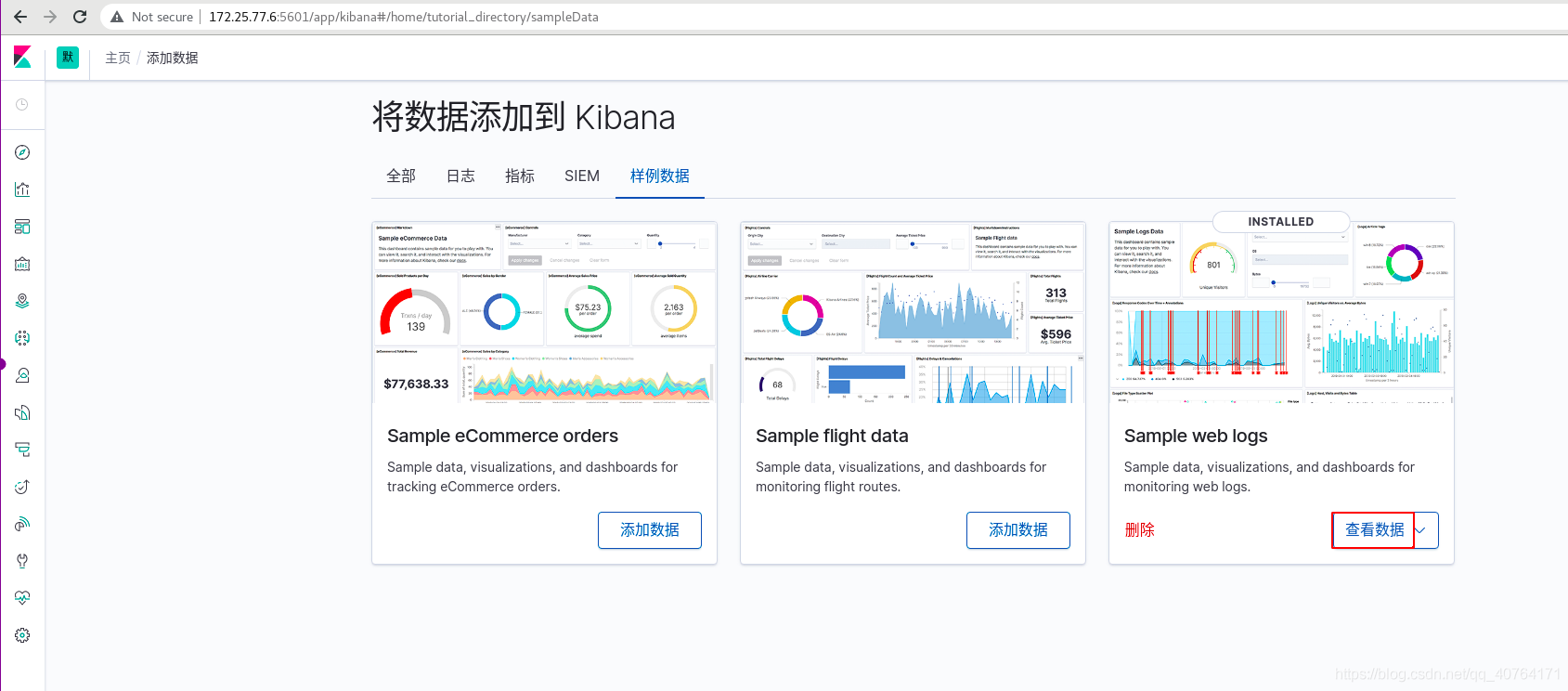Open Stack Monitoring heartbeat icon
Screen dimensions: 1568x691
coord(22,598)
